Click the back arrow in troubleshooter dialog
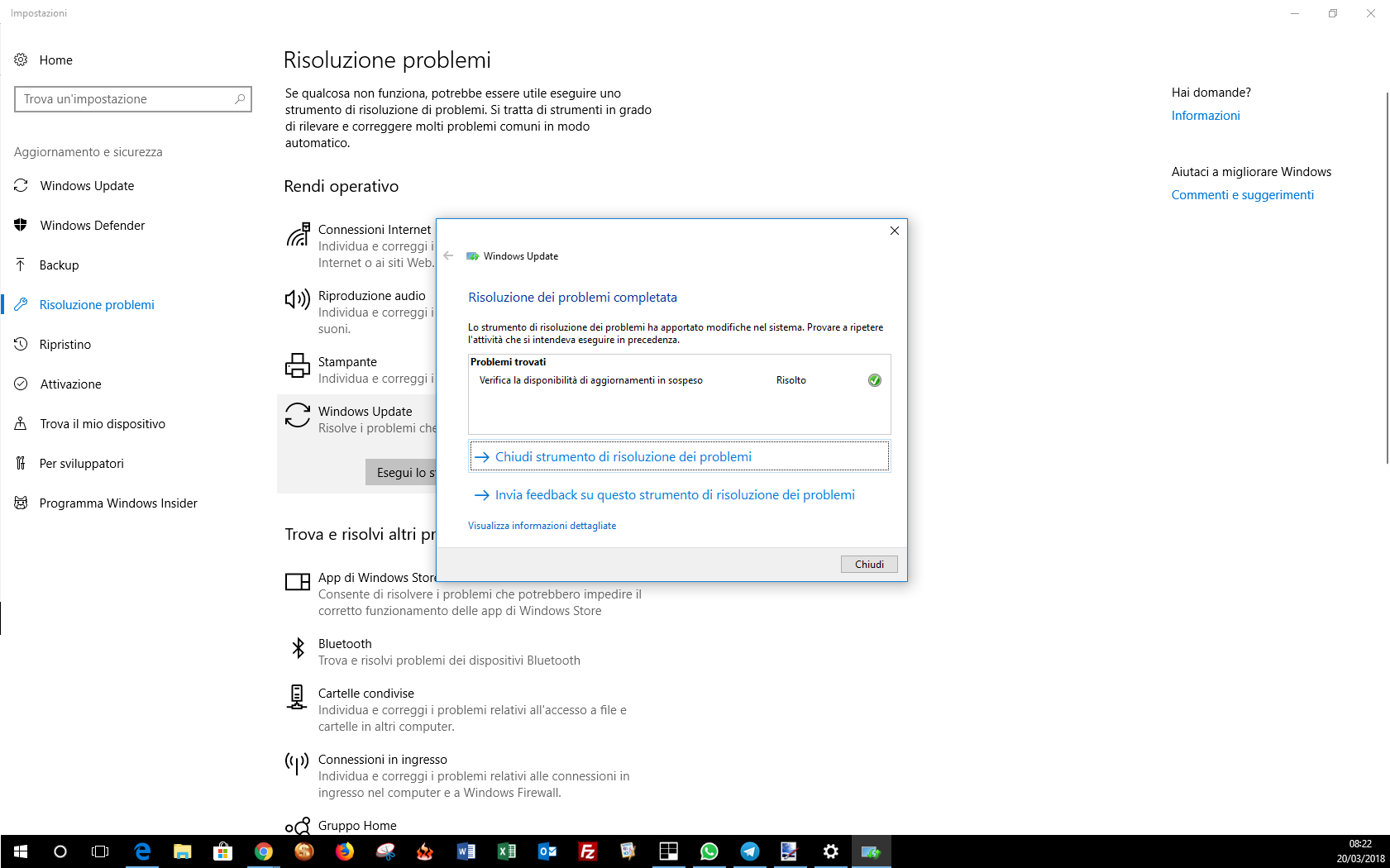 [x=448, y=256]
